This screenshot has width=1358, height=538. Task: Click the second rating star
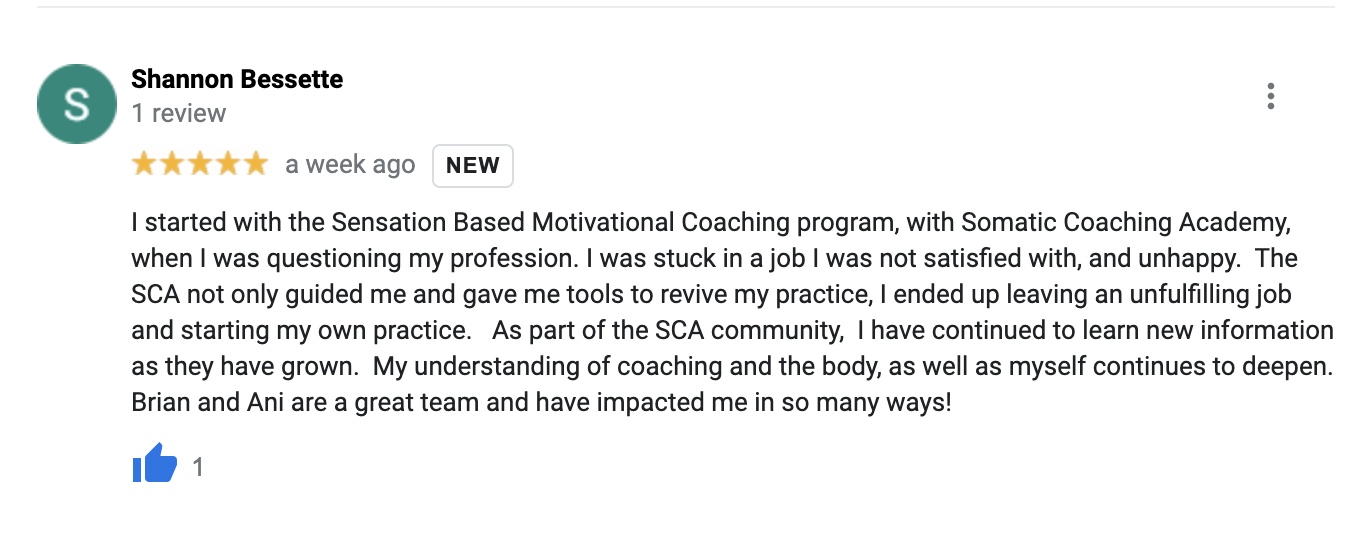click(x=172, y=164)
